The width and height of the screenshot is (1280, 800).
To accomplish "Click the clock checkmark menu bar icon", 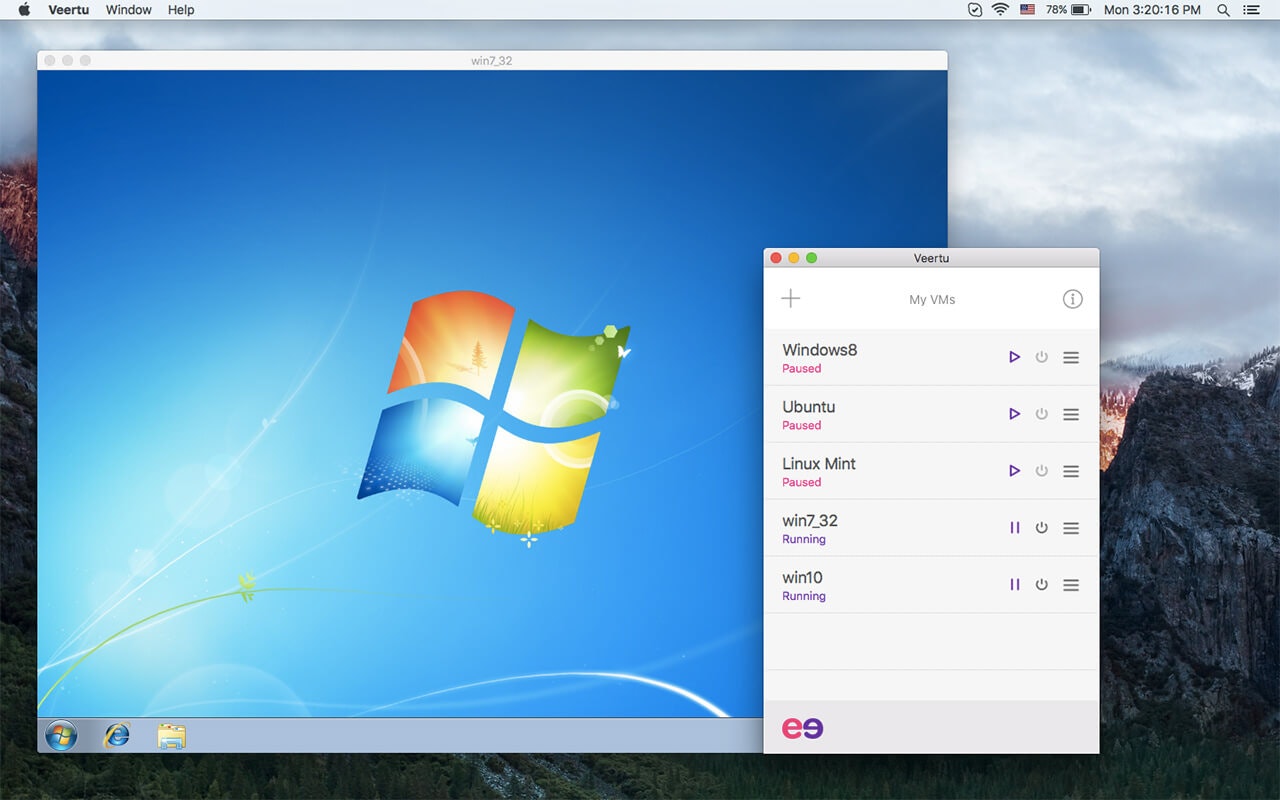I will click(x=975, y=10).
